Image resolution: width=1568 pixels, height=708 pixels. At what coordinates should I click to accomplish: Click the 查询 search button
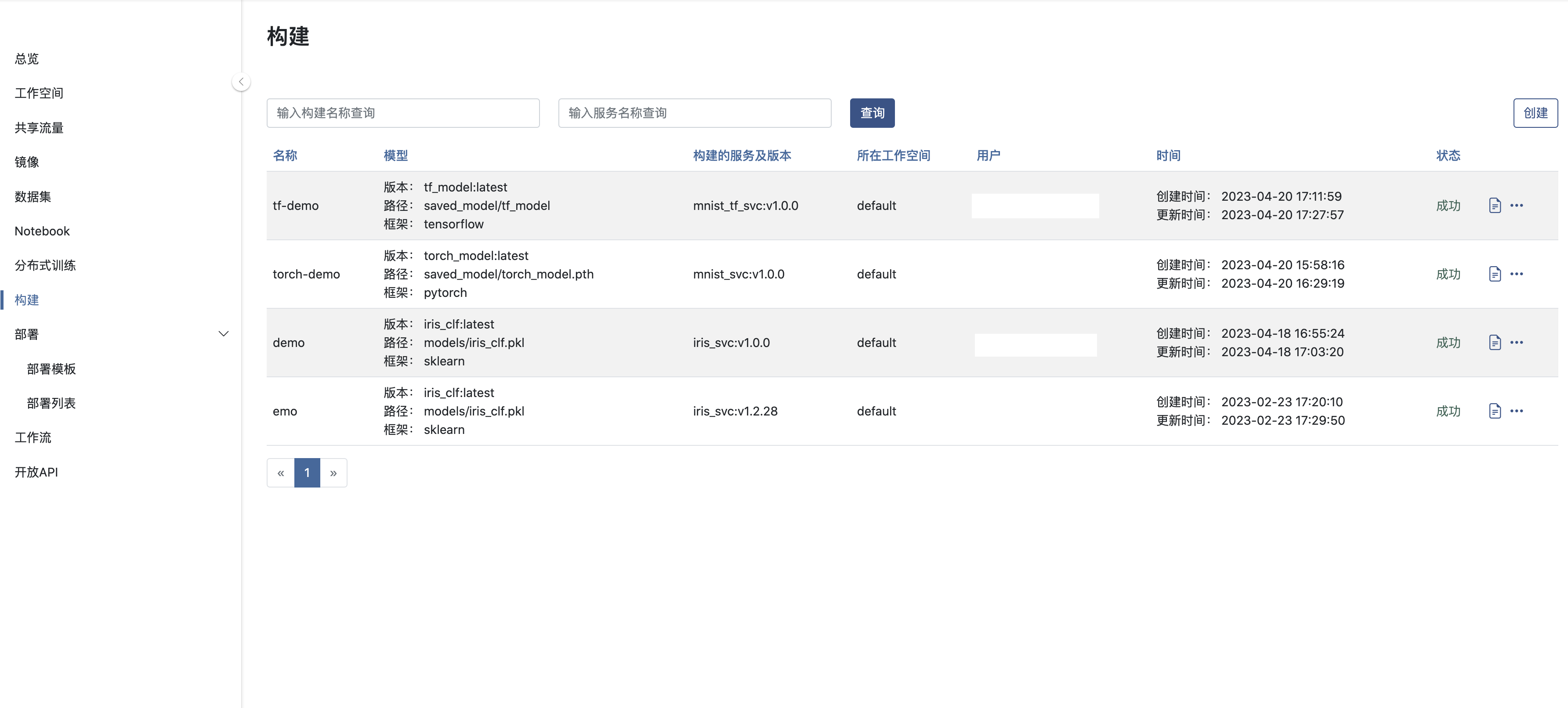pos(872,112)
